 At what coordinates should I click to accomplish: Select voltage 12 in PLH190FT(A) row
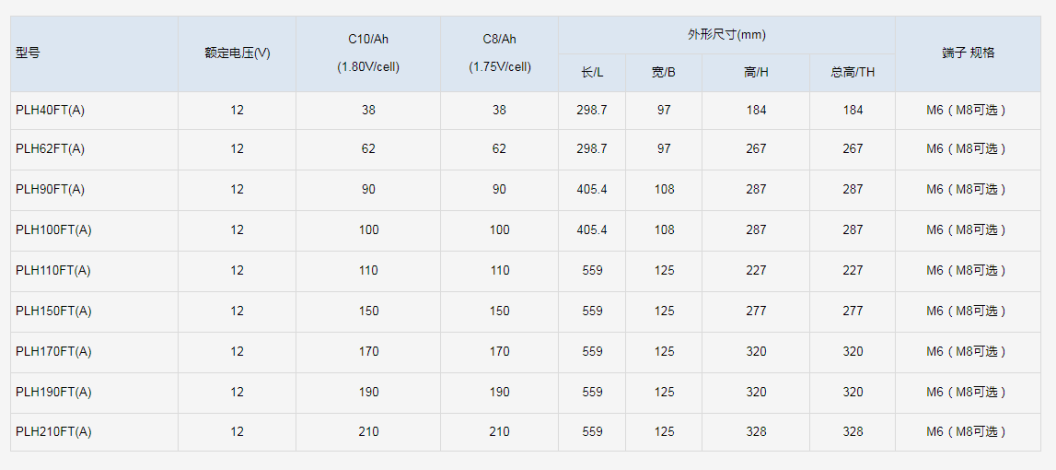click(237, 392)
